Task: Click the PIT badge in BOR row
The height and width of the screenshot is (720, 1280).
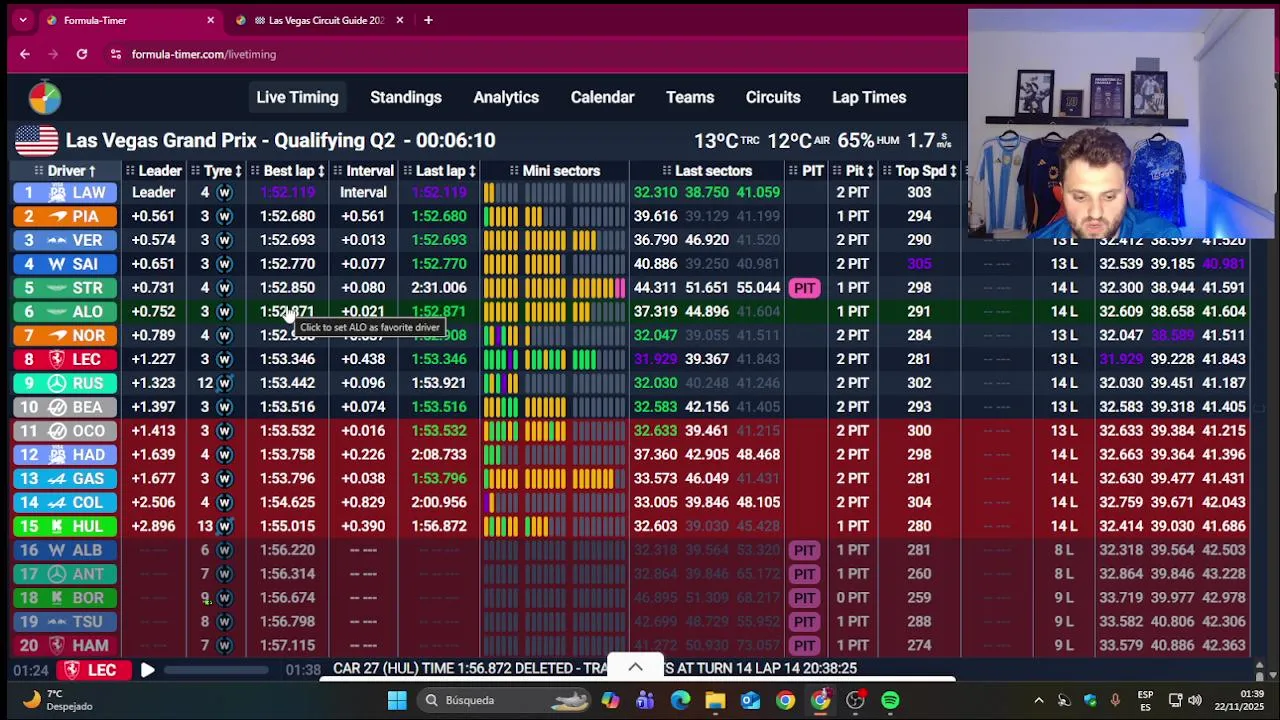Action: click(804, 598)
